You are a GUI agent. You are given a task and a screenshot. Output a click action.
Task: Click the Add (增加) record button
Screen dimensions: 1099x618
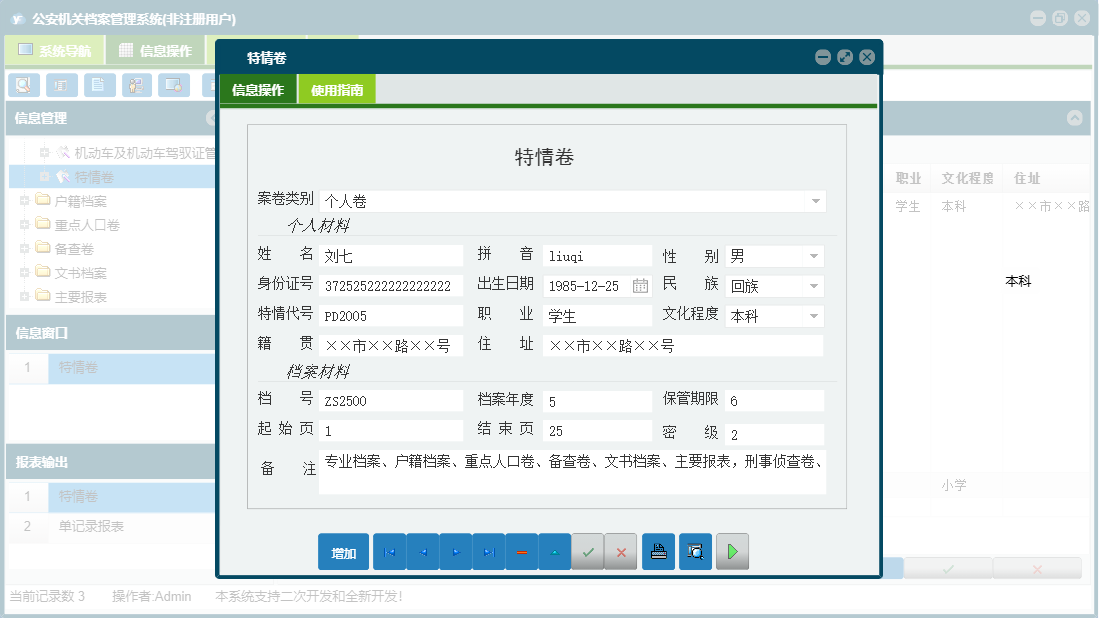pyautogui.click(x=343, y=551)
